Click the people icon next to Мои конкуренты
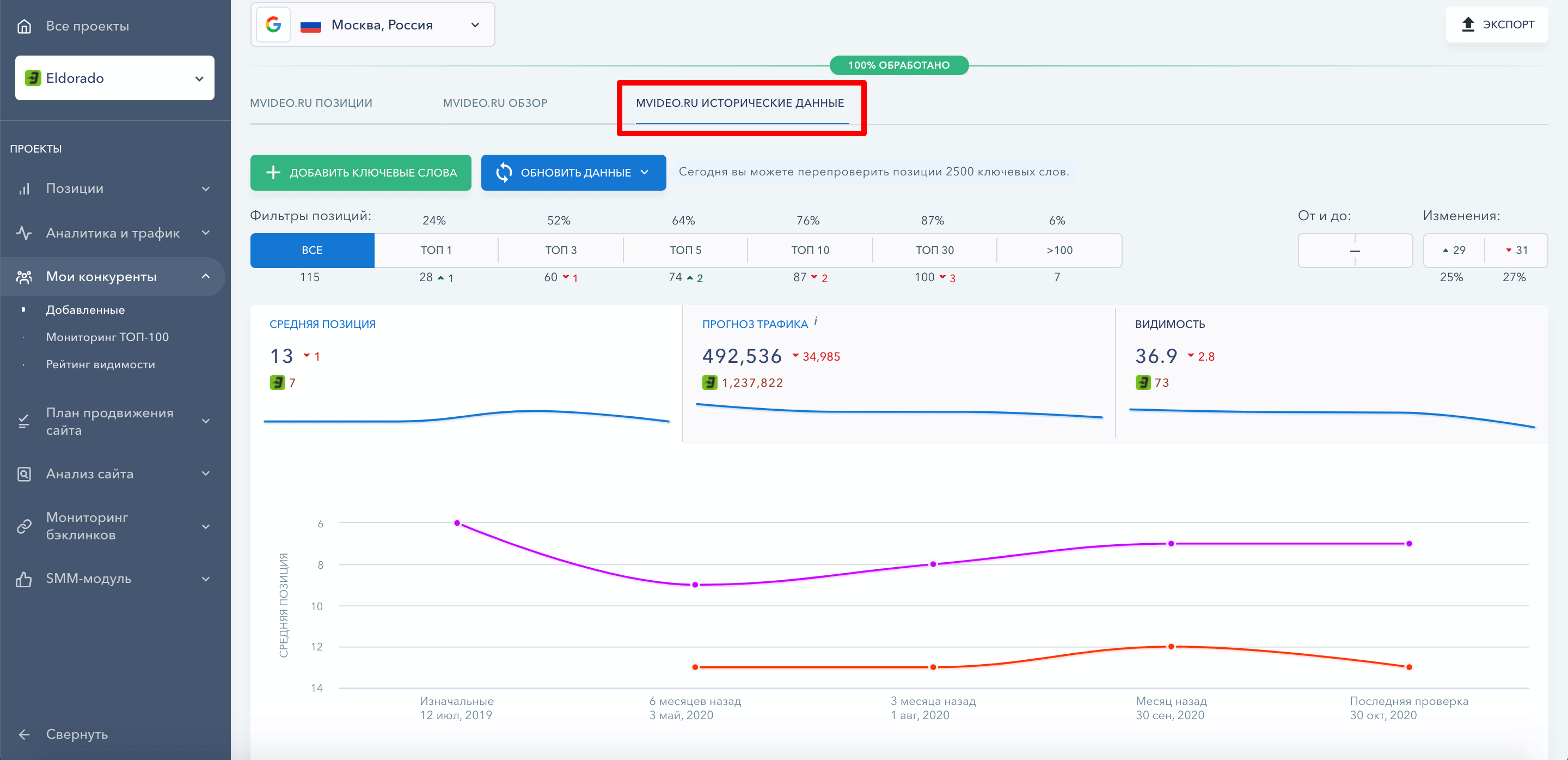Screen dimensions: 1568x760 tap(24, 277)
